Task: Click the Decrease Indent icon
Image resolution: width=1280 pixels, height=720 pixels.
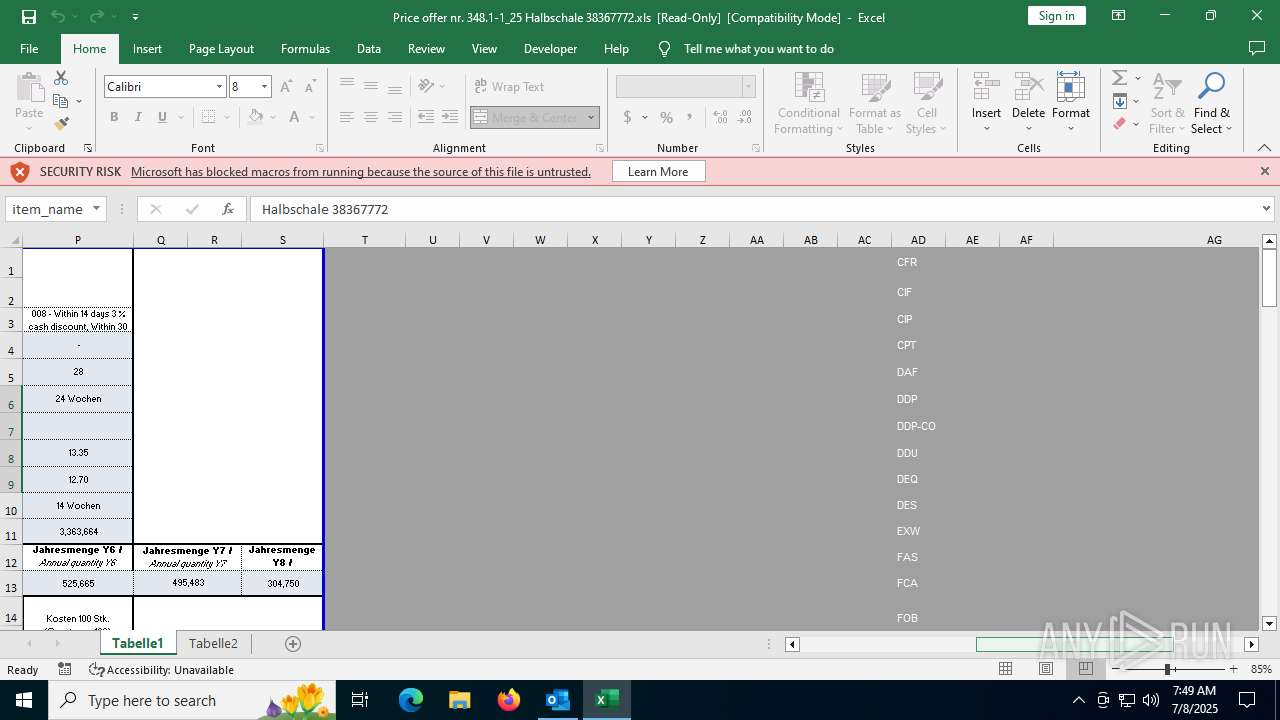Action: 426,117
